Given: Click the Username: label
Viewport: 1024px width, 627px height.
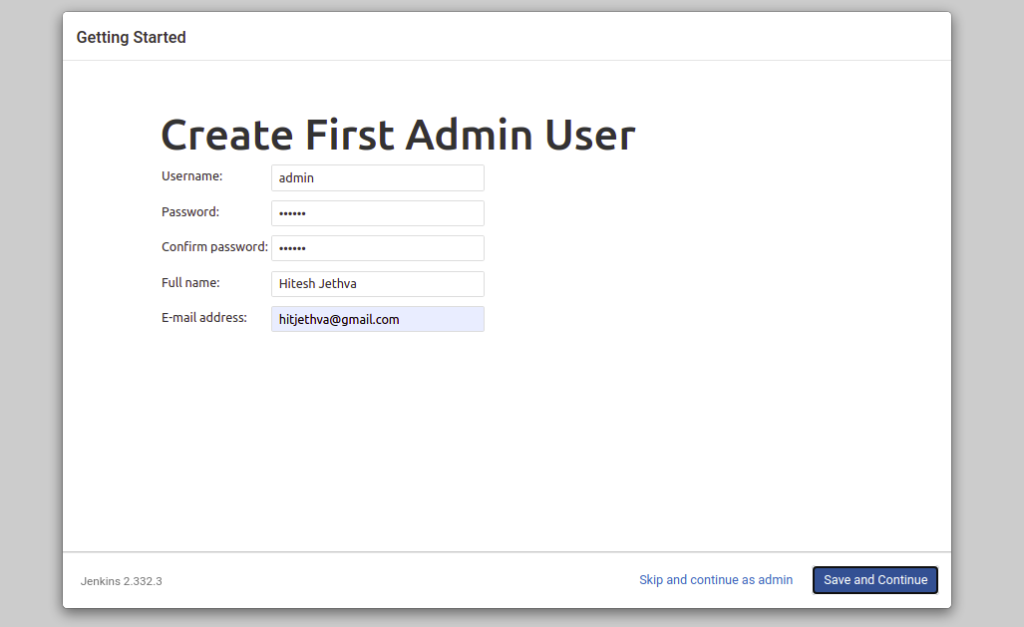Looking at the screenshot, I should 192,176.
